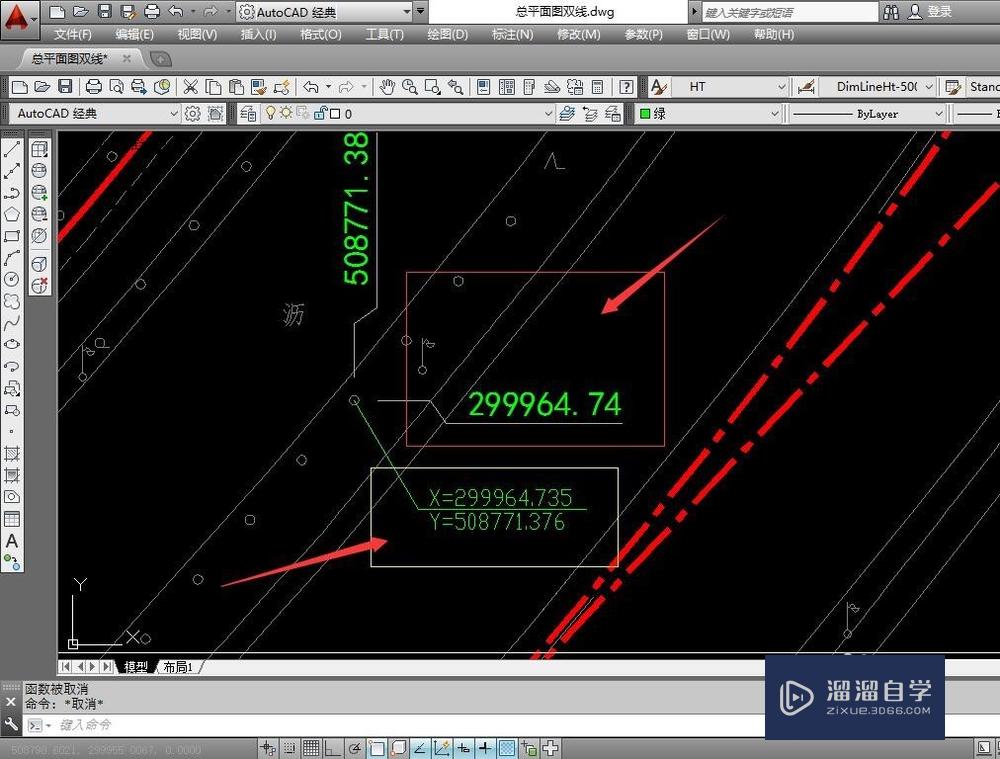The height and width of the screenshot is (759, 1000).
Task: Click the workspace settings gear icon
Action: tap(192, 114)
